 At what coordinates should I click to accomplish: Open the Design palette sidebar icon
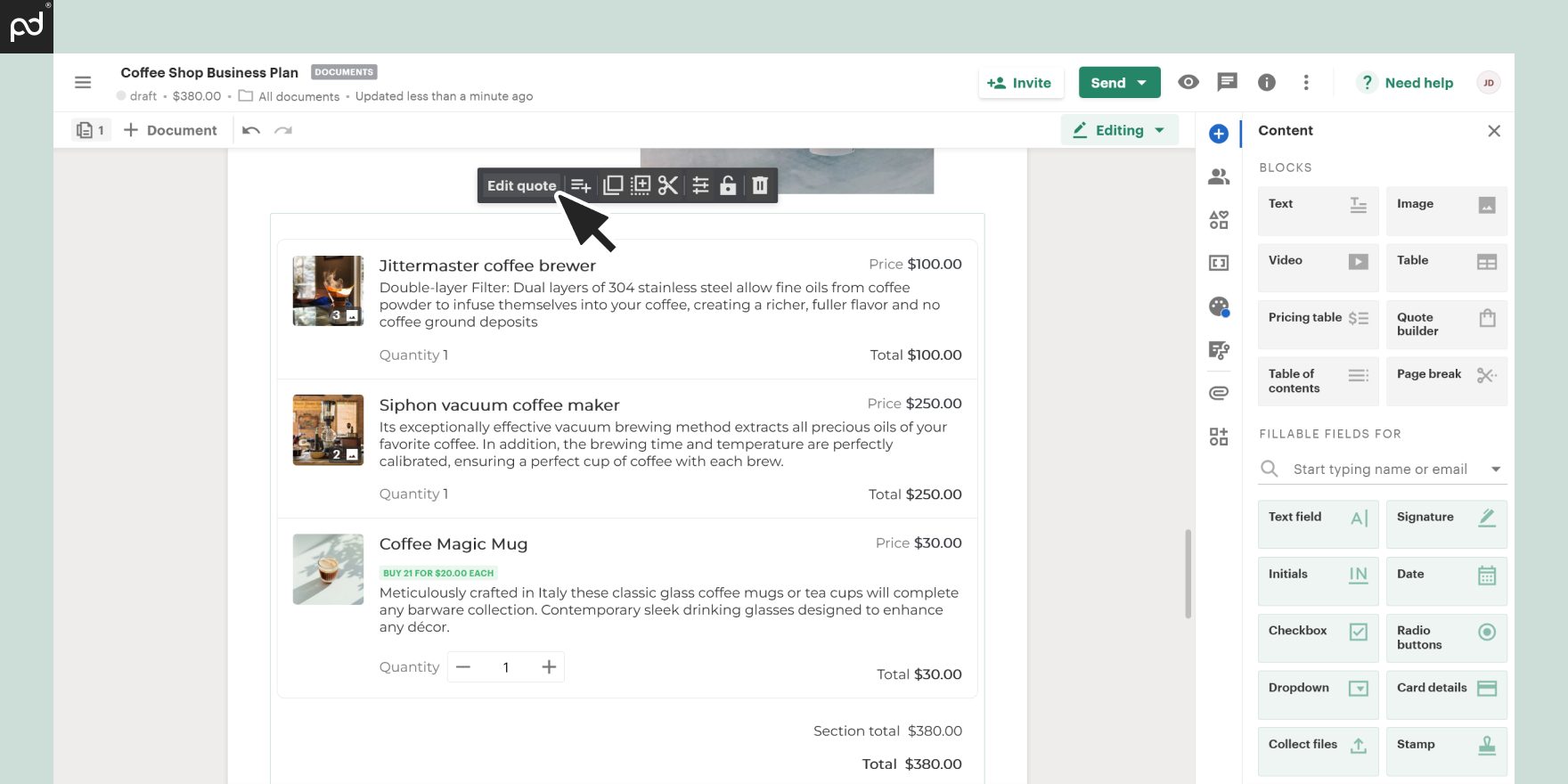pos(1219,306)
